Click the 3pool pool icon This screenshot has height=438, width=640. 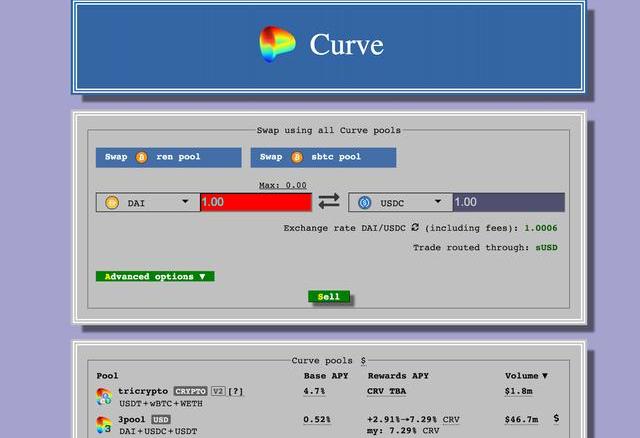[x=104, y=424]
